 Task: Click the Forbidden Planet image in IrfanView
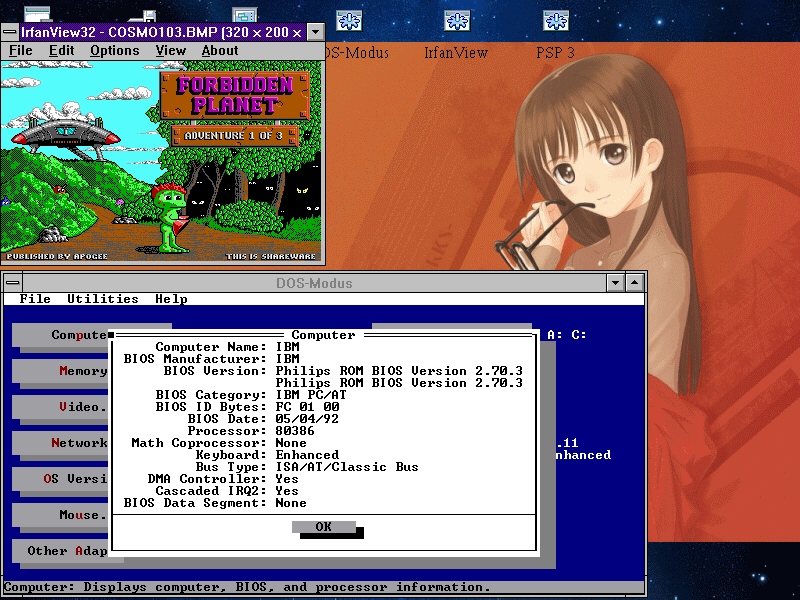(161, 161)
